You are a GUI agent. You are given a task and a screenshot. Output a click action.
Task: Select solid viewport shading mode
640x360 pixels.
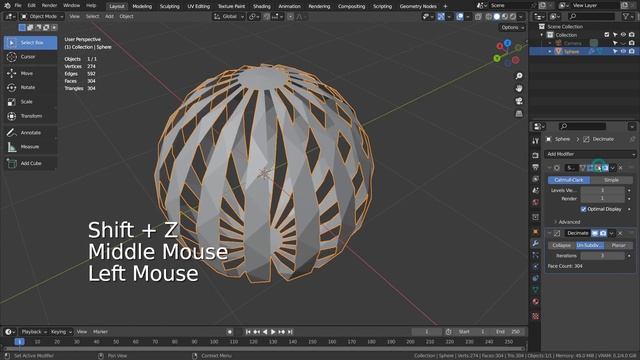click(x=497, y=17)
